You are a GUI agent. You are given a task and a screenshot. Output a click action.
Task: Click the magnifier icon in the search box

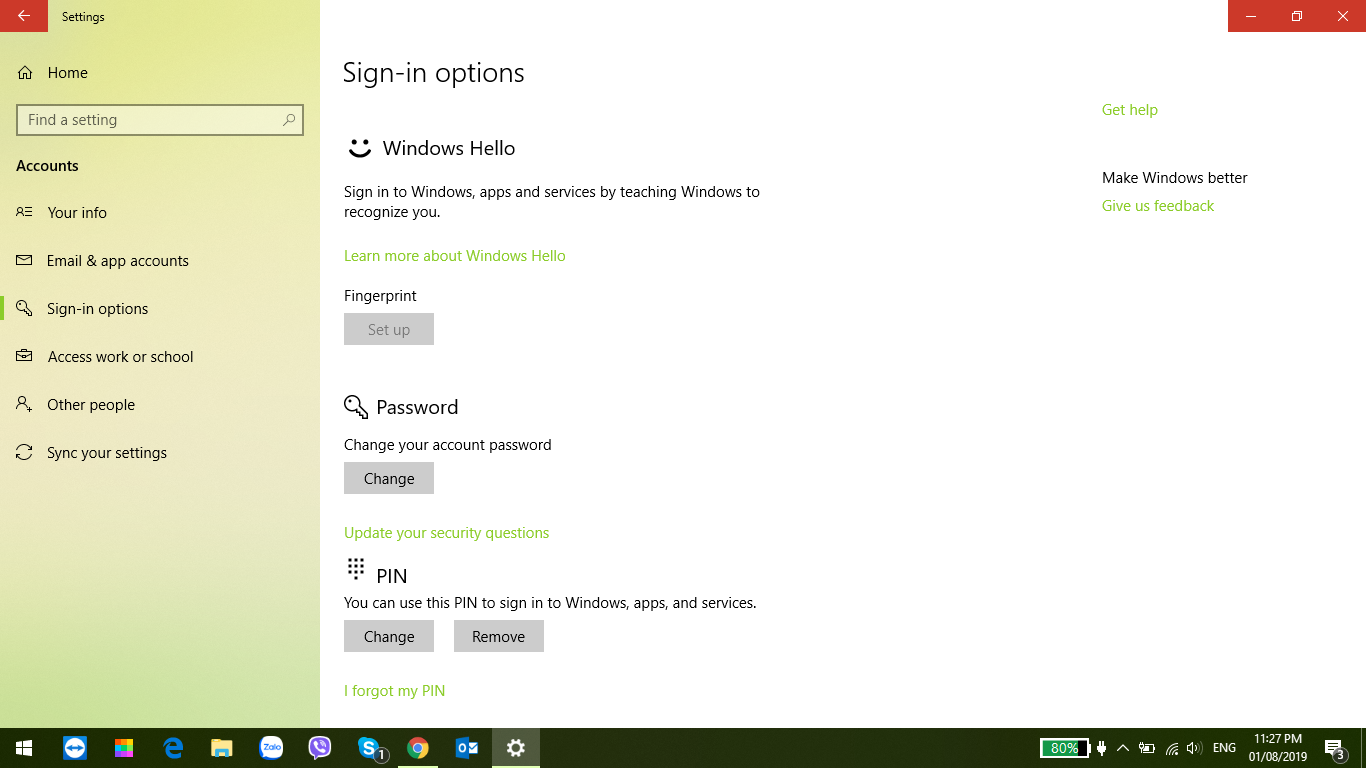[x=289, y=120]
